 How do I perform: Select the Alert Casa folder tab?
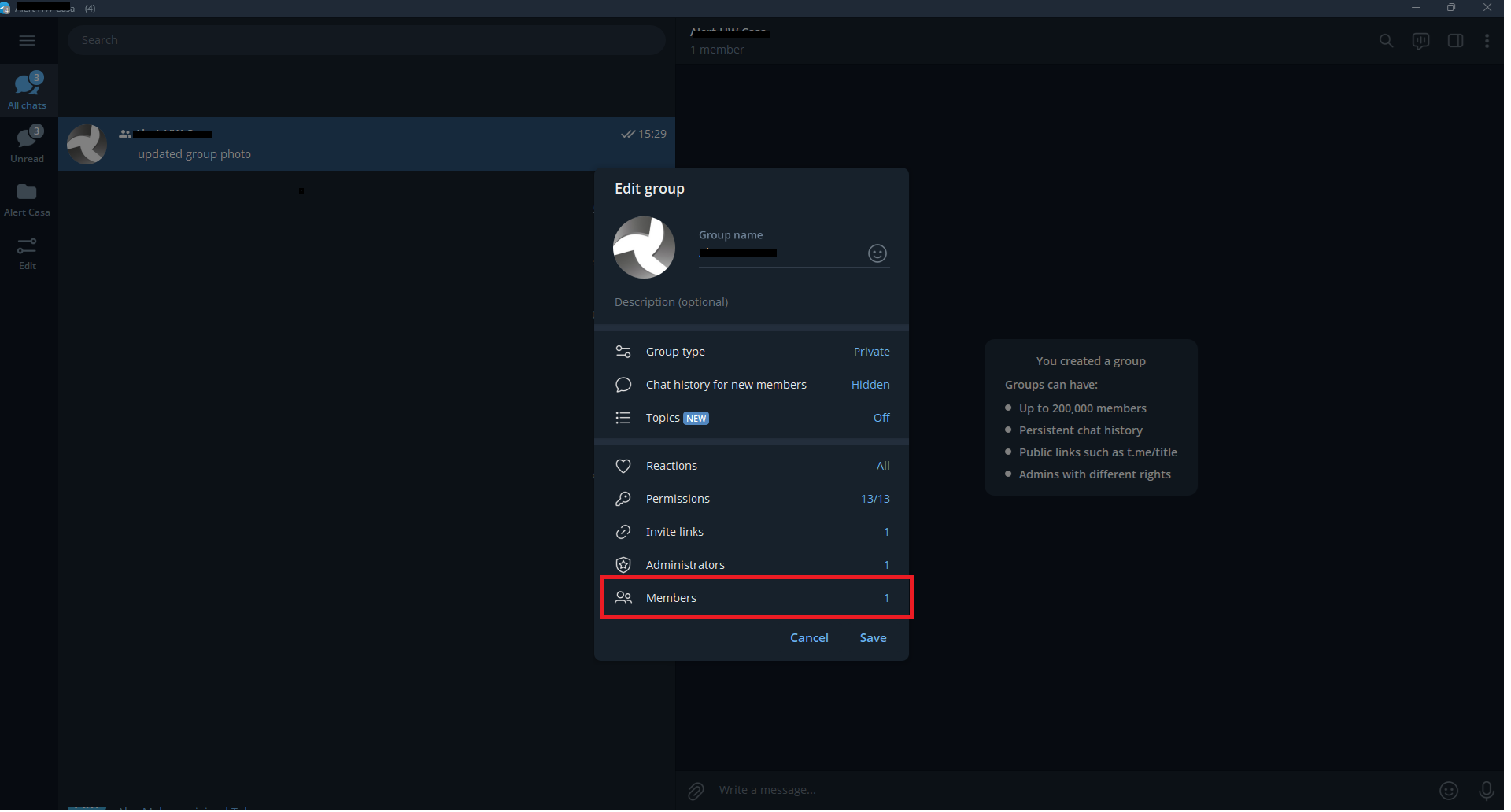[28, 200]
